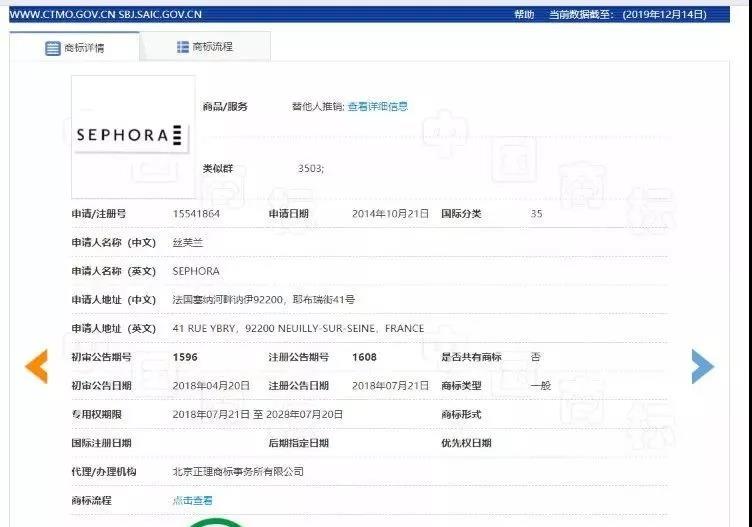Click the 后期指定日期 label
The image size is (752, 527).
click(x=298, y=443)
